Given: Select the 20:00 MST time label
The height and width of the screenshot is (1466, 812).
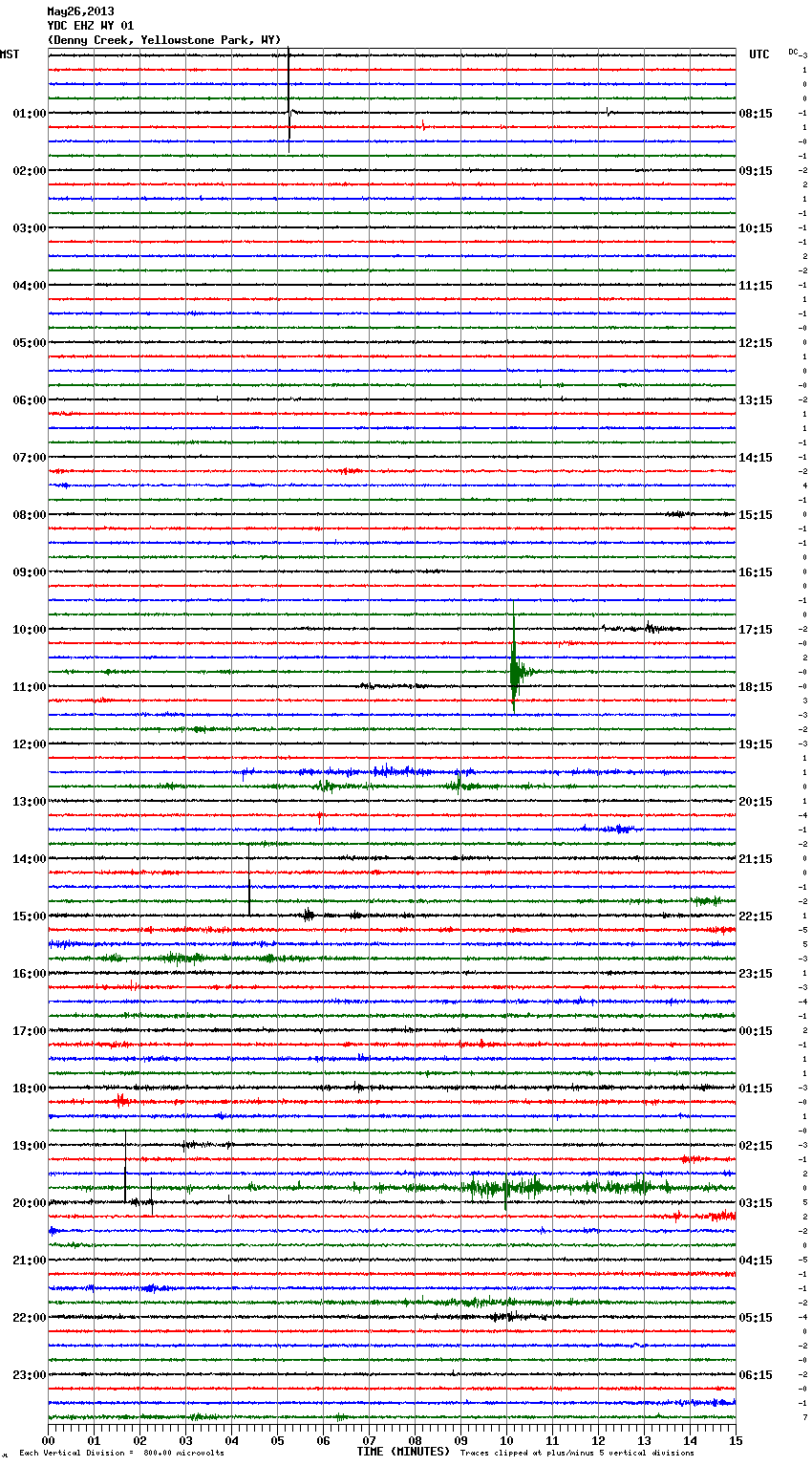Looking at the screenshot, I should click(x=29, y=1203).
